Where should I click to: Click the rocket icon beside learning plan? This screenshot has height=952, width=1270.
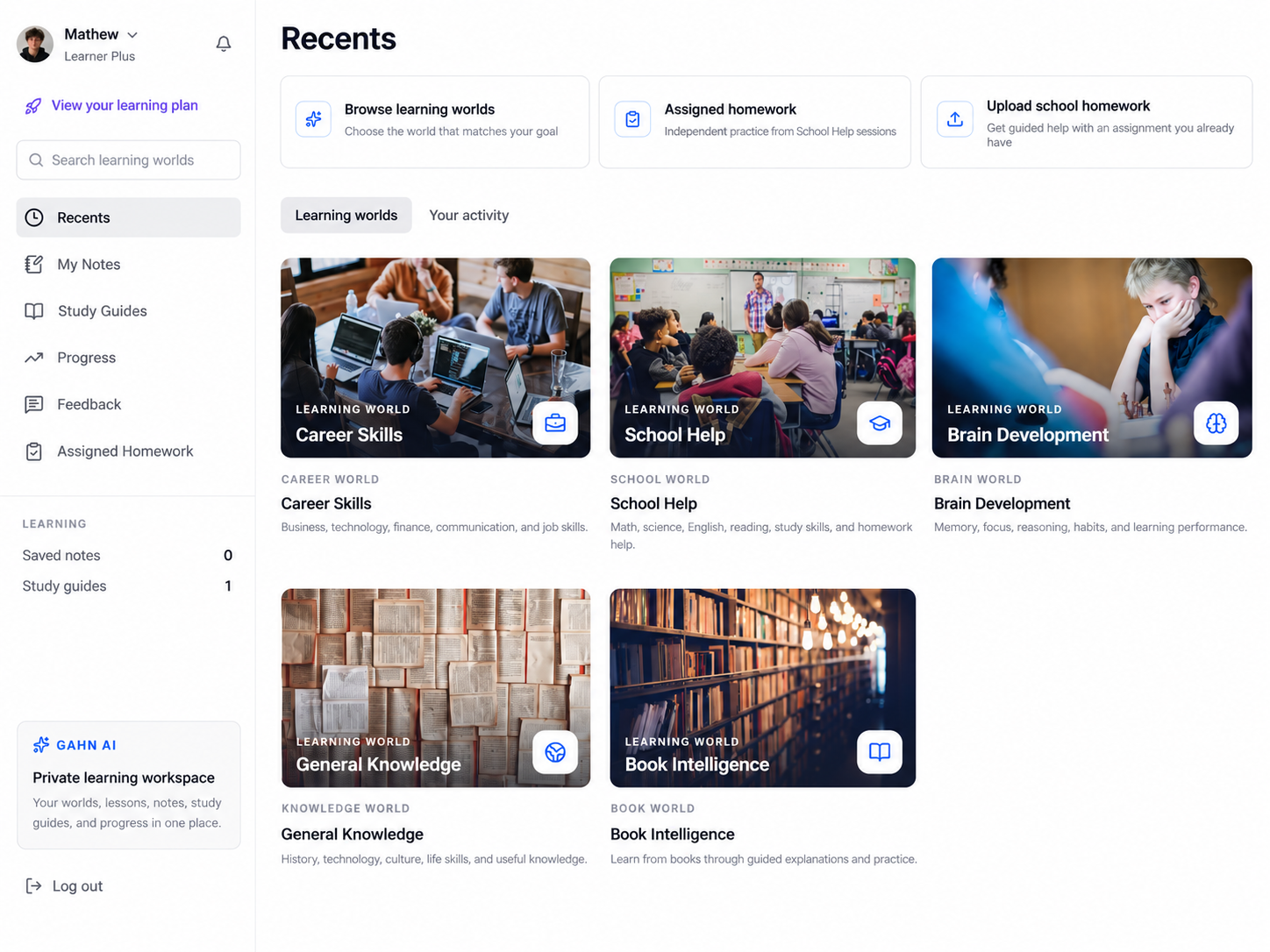tap(32, 106)
